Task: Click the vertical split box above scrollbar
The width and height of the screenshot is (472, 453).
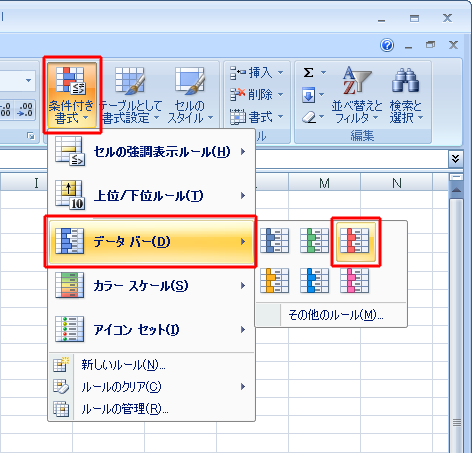Action: [x=456, y=177]
